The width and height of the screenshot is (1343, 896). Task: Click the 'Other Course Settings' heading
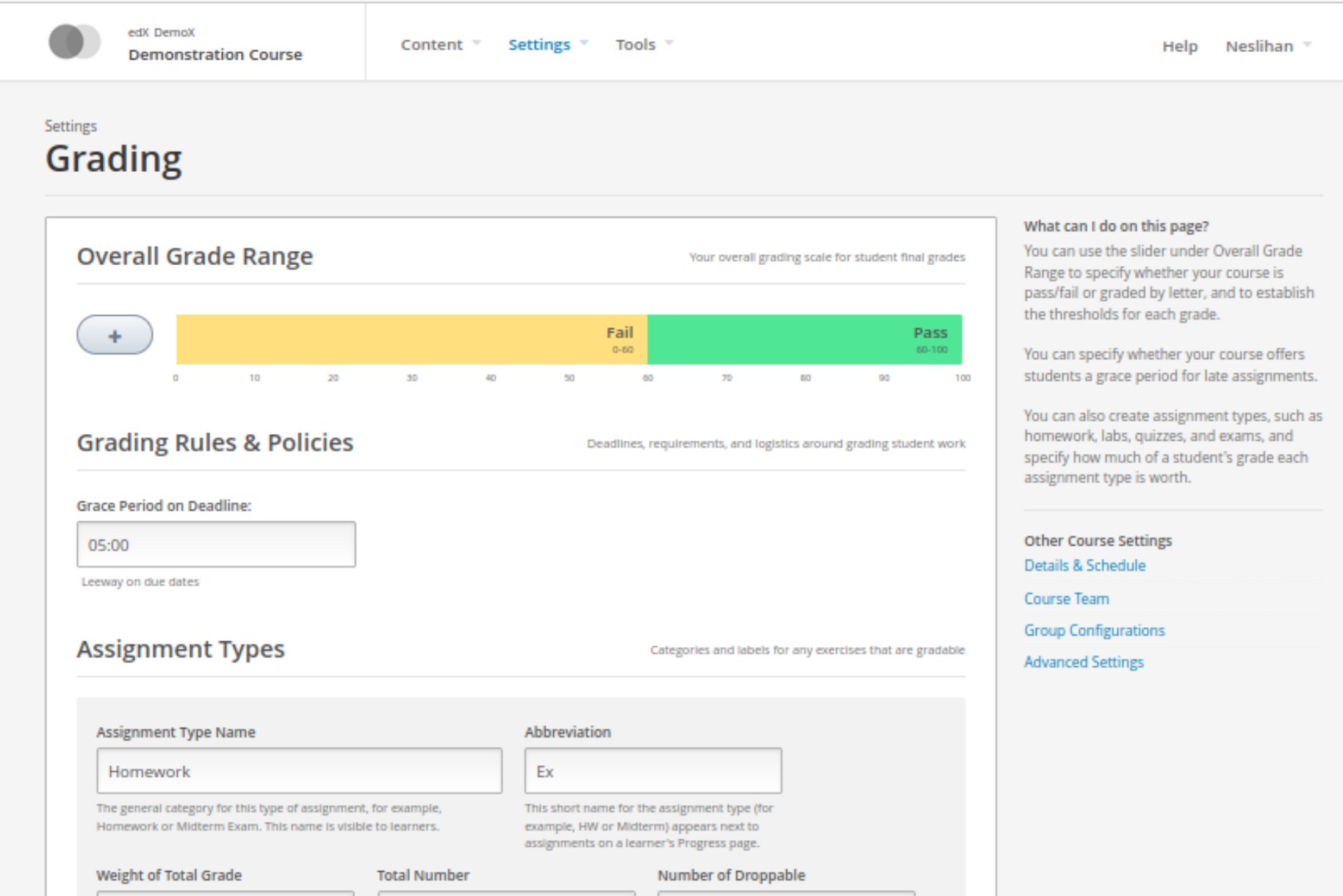pos(1098,541)
